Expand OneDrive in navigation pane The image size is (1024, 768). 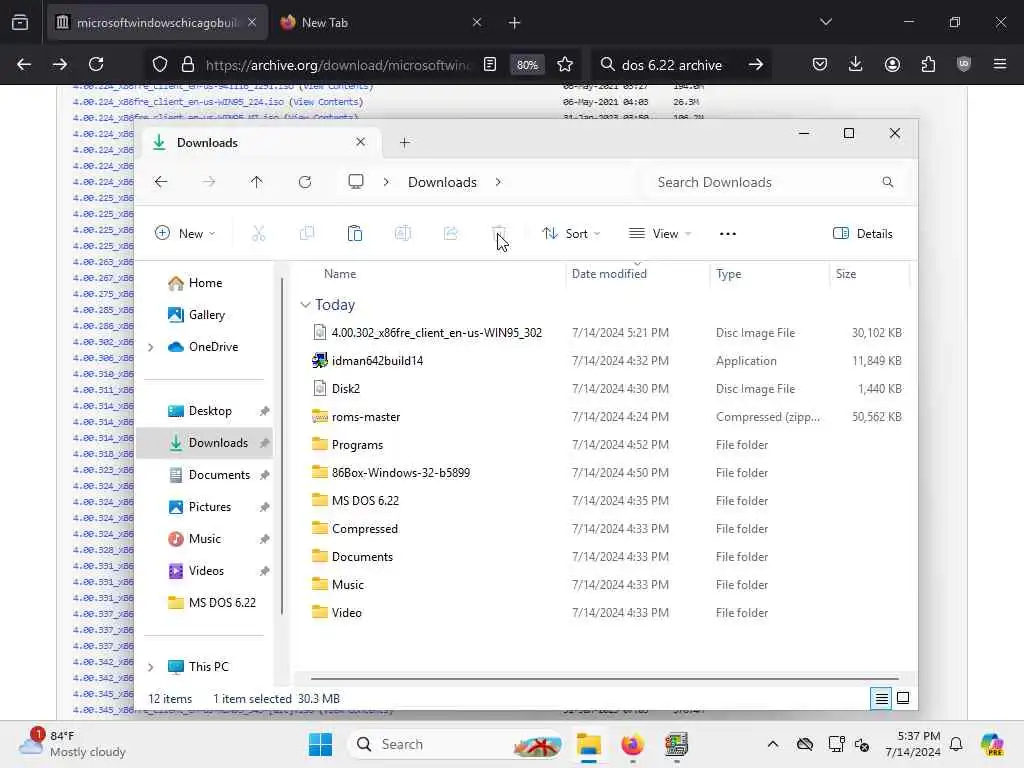[x=151, y=347]
